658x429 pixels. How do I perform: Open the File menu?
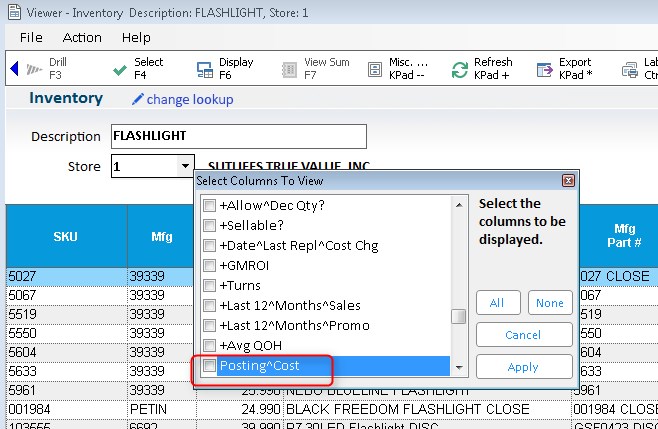(x=31, y=37)
